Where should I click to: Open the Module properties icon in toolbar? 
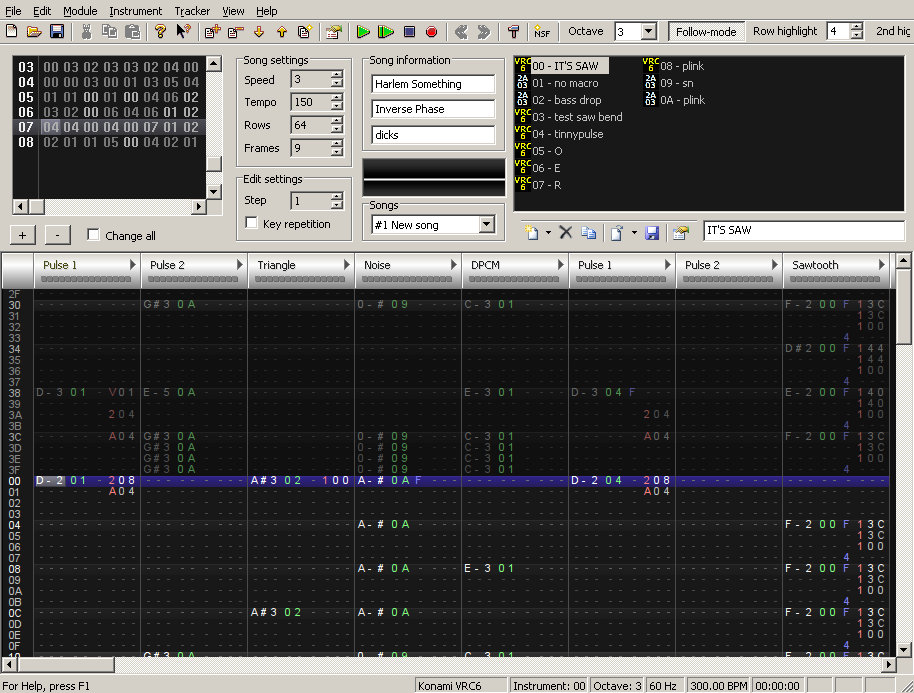click(333, 32)
